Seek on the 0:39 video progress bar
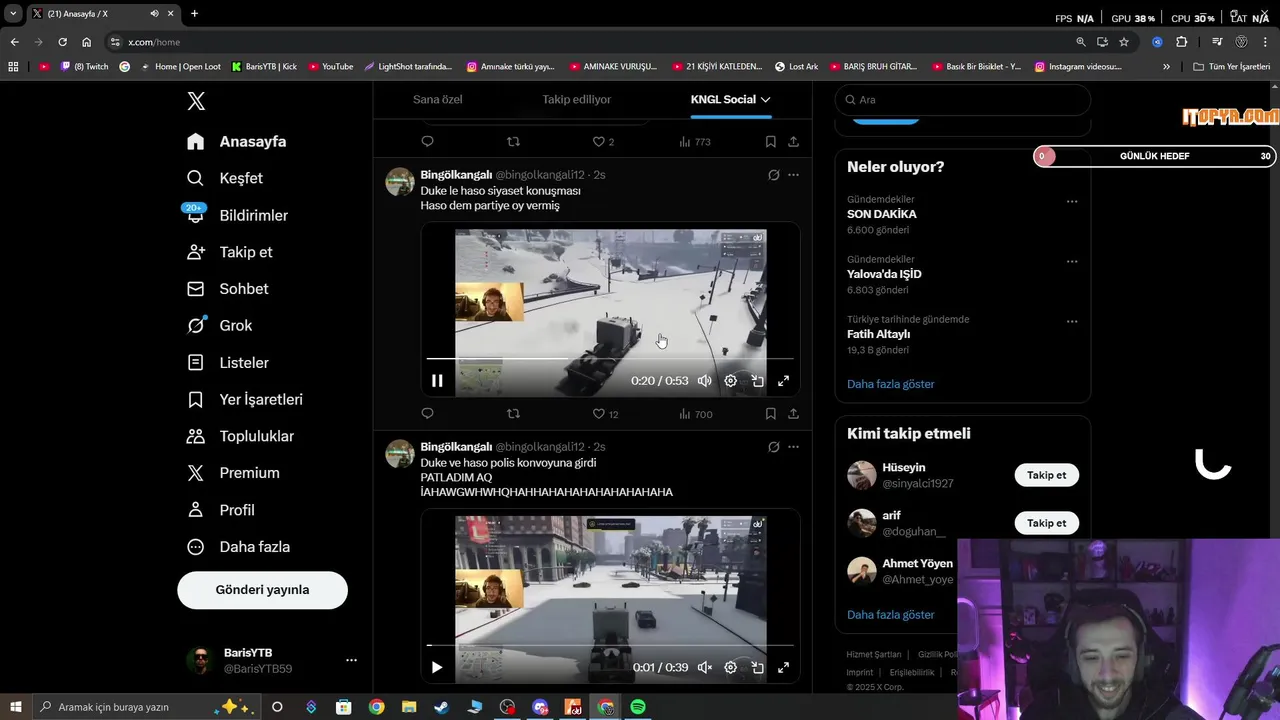 610,645
